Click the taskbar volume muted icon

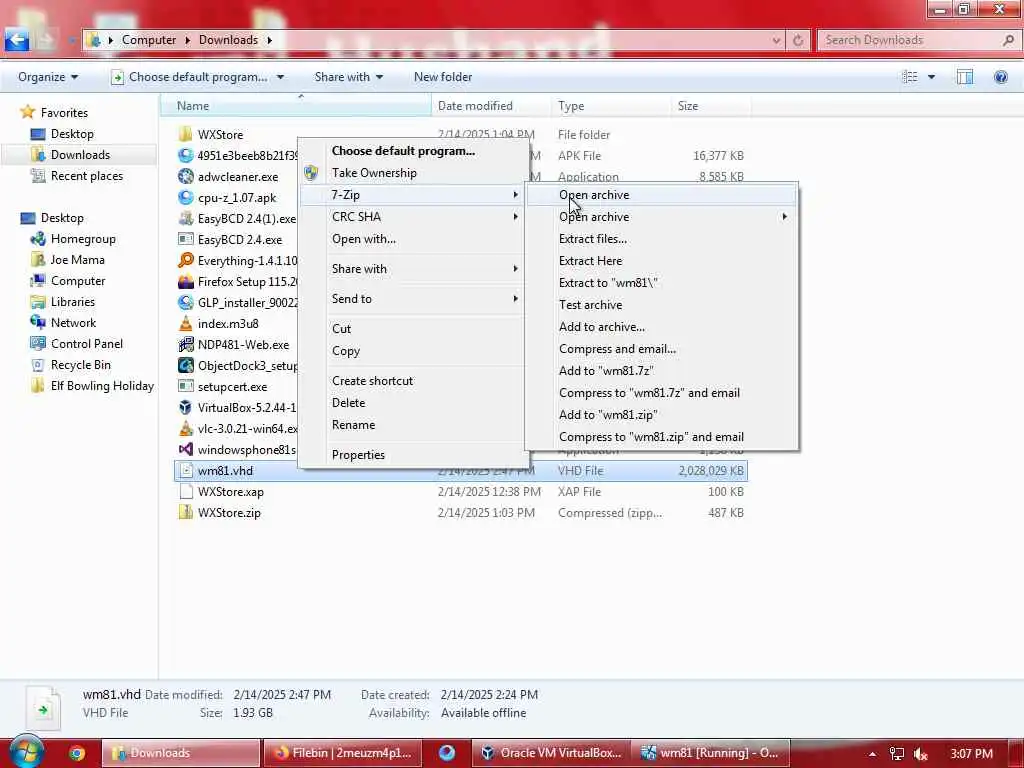pyautogui.click(x=921, y=754)
